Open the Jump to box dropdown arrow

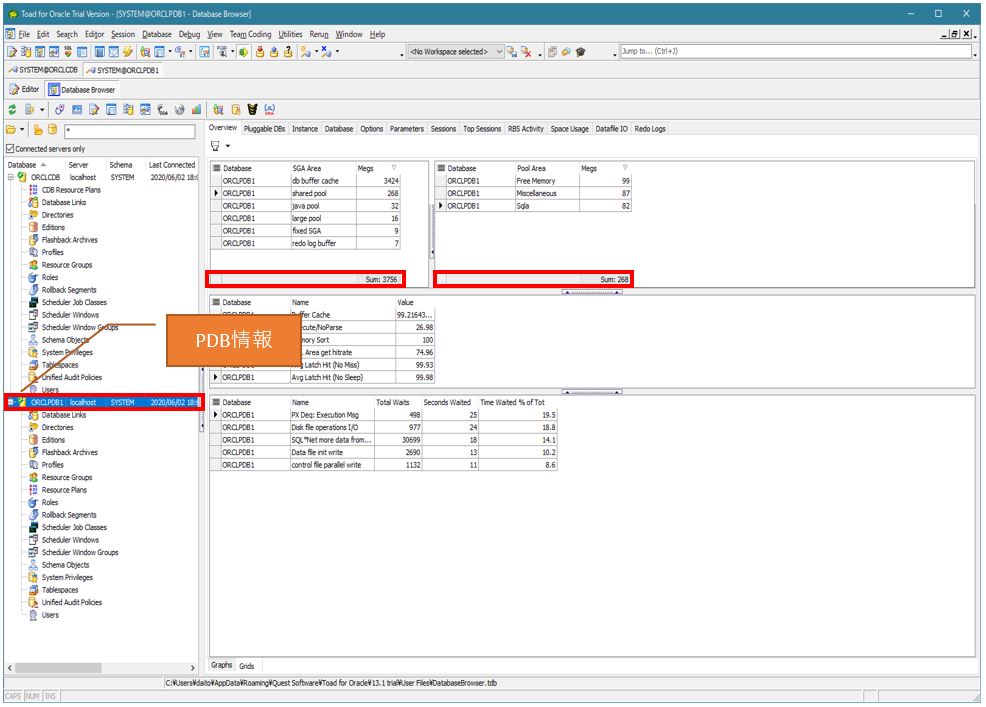975,54
